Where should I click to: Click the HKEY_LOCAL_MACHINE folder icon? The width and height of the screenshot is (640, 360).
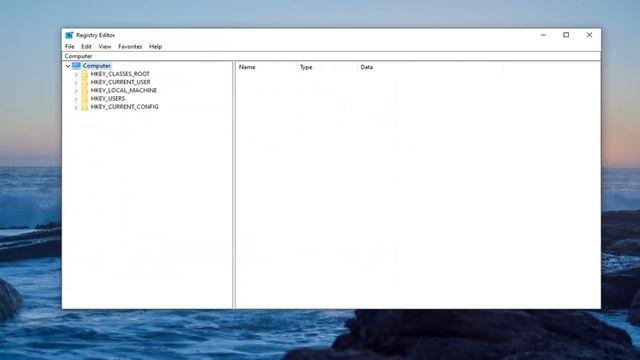click(84, 90)
